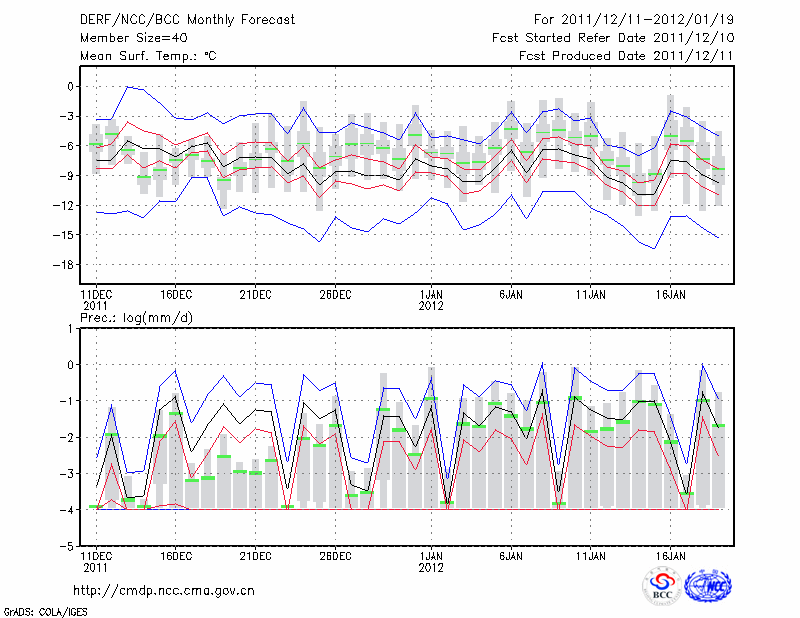The height and width of the screenshot is (618, 800).
Task: Click the BCC logo icon
Action: pos(662,589)
